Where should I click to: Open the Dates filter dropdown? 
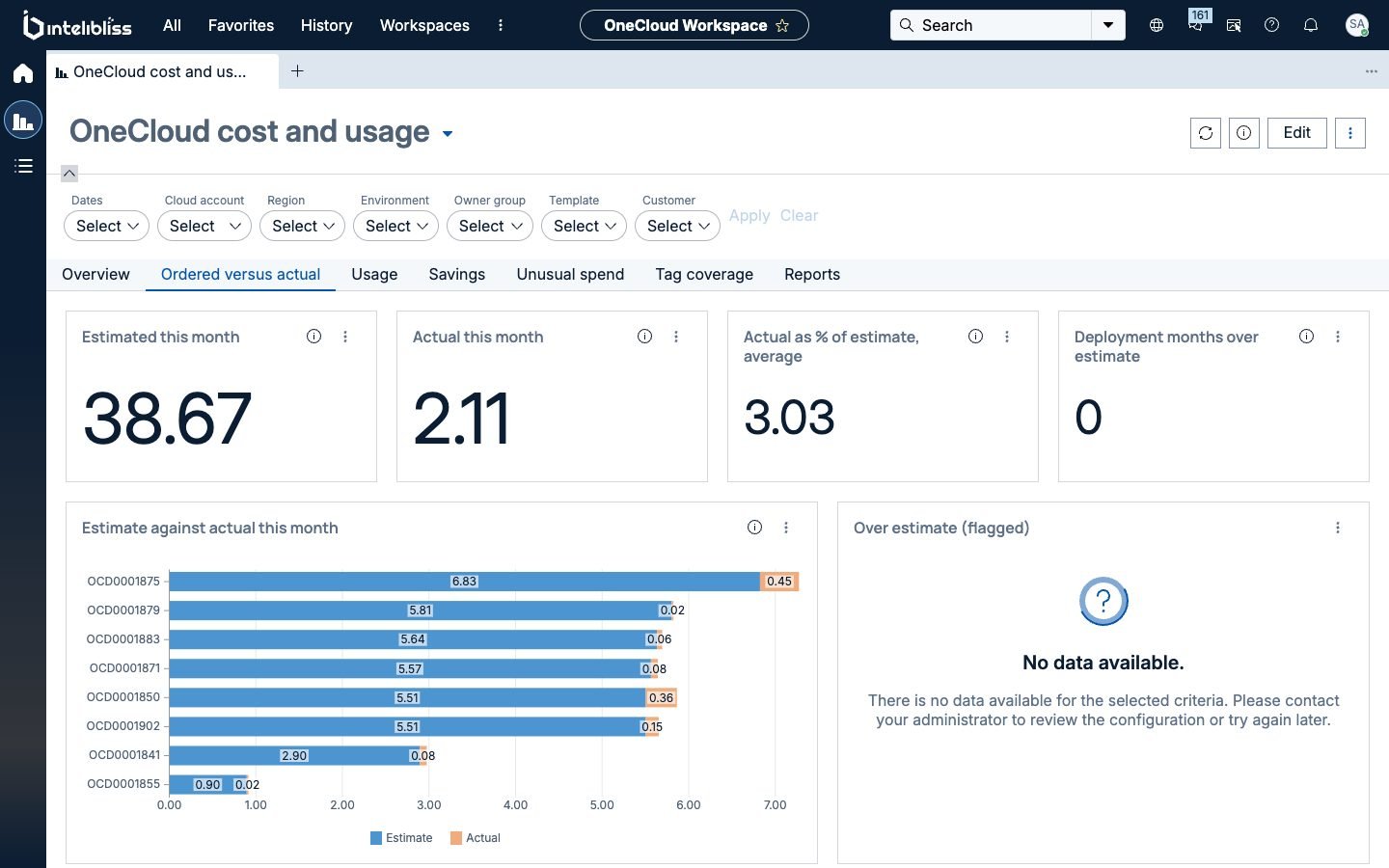[107, 226]
